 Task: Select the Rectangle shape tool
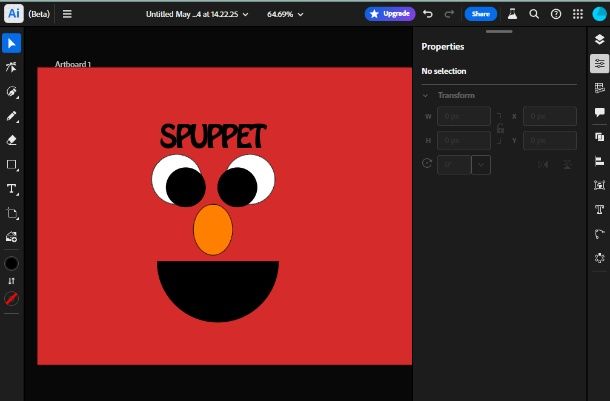[x=12, y=165]
